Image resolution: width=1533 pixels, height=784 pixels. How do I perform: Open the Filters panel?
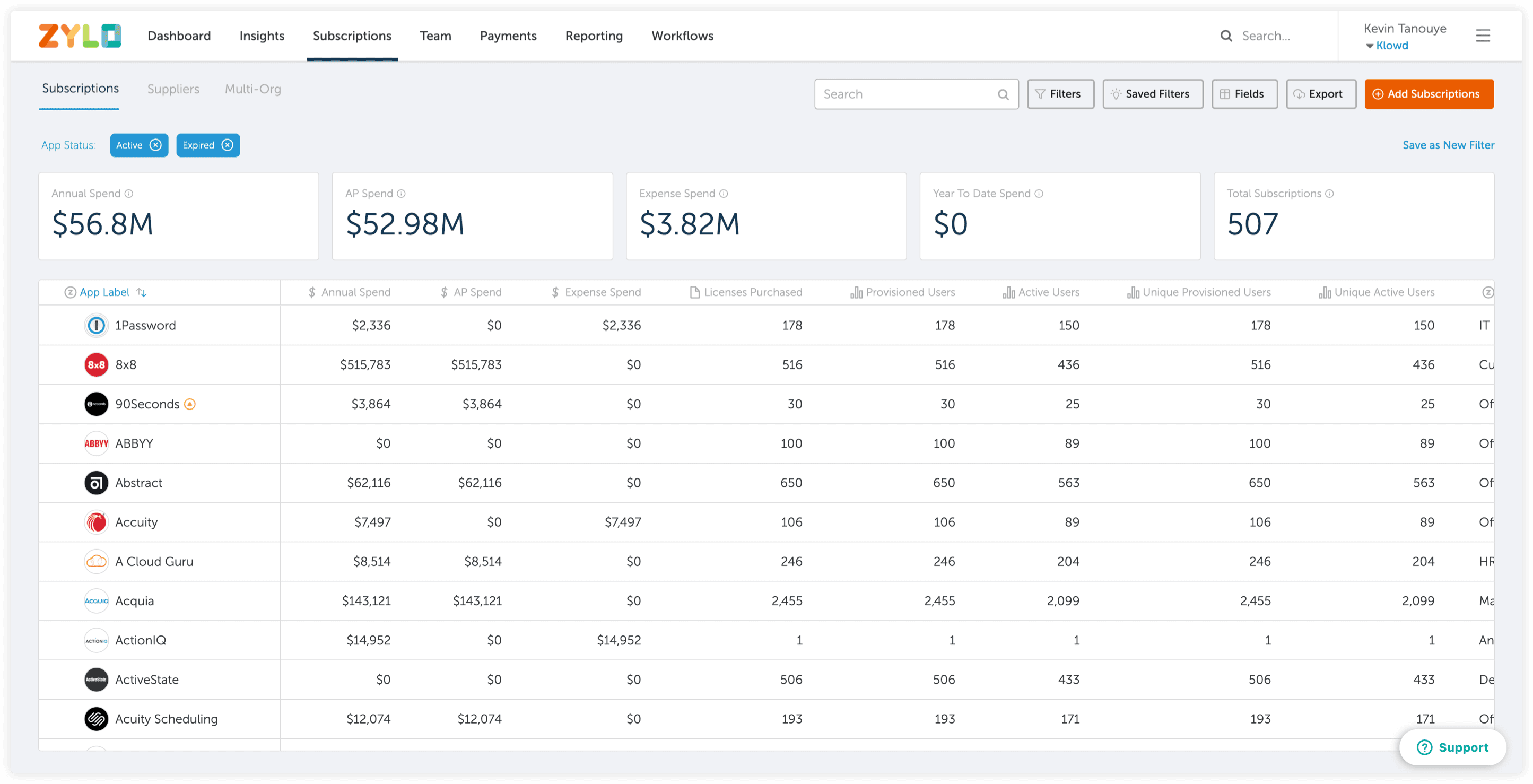point(1060,94)
